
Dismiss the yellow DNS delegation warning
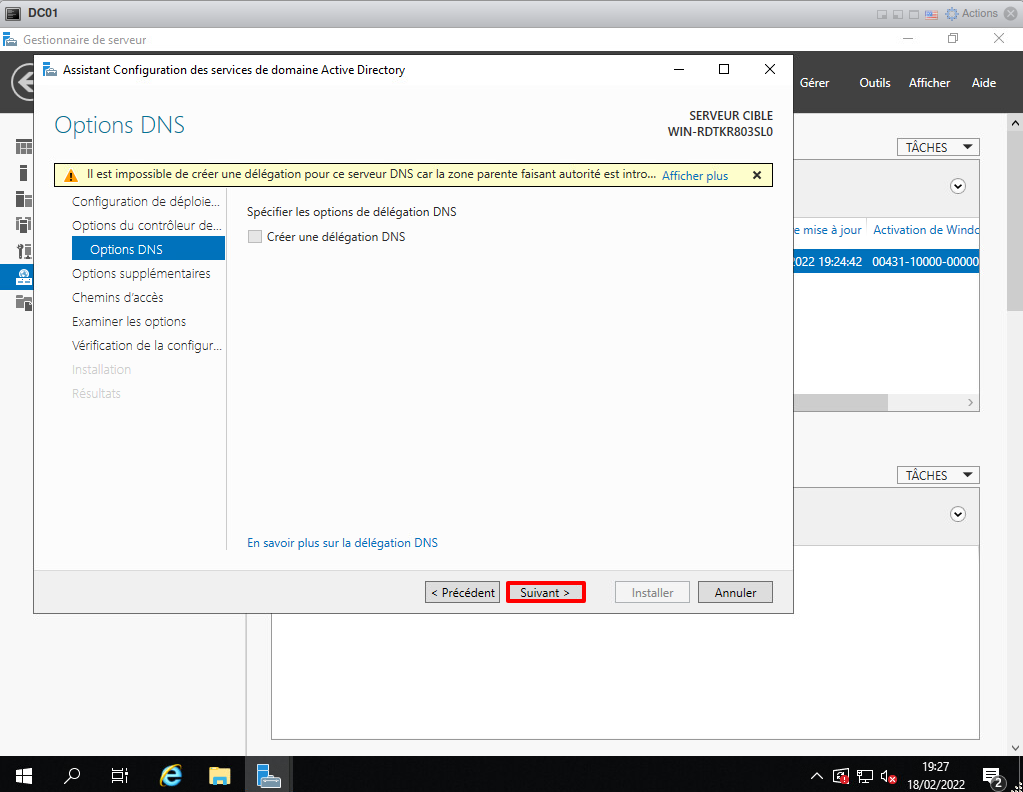[757, 175]
